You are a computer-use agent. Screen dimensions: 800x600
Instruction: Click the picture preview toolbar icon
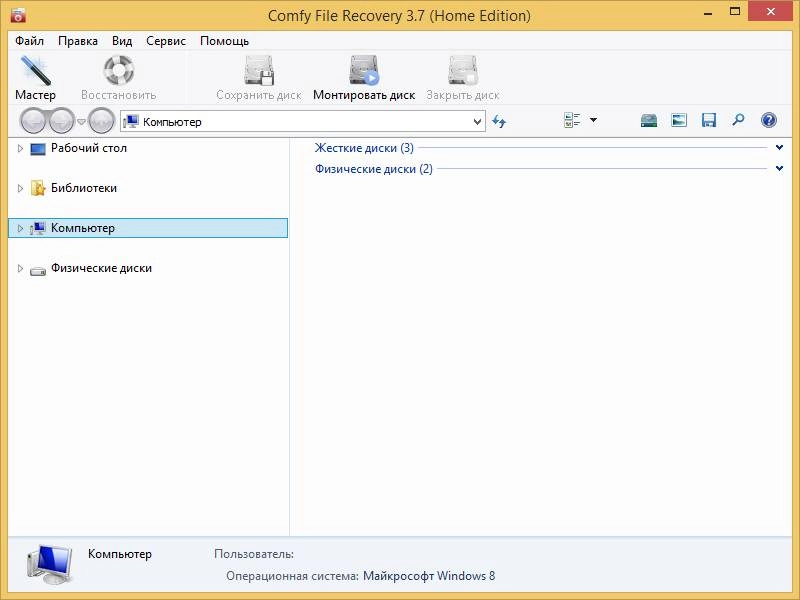click(679, 120)
